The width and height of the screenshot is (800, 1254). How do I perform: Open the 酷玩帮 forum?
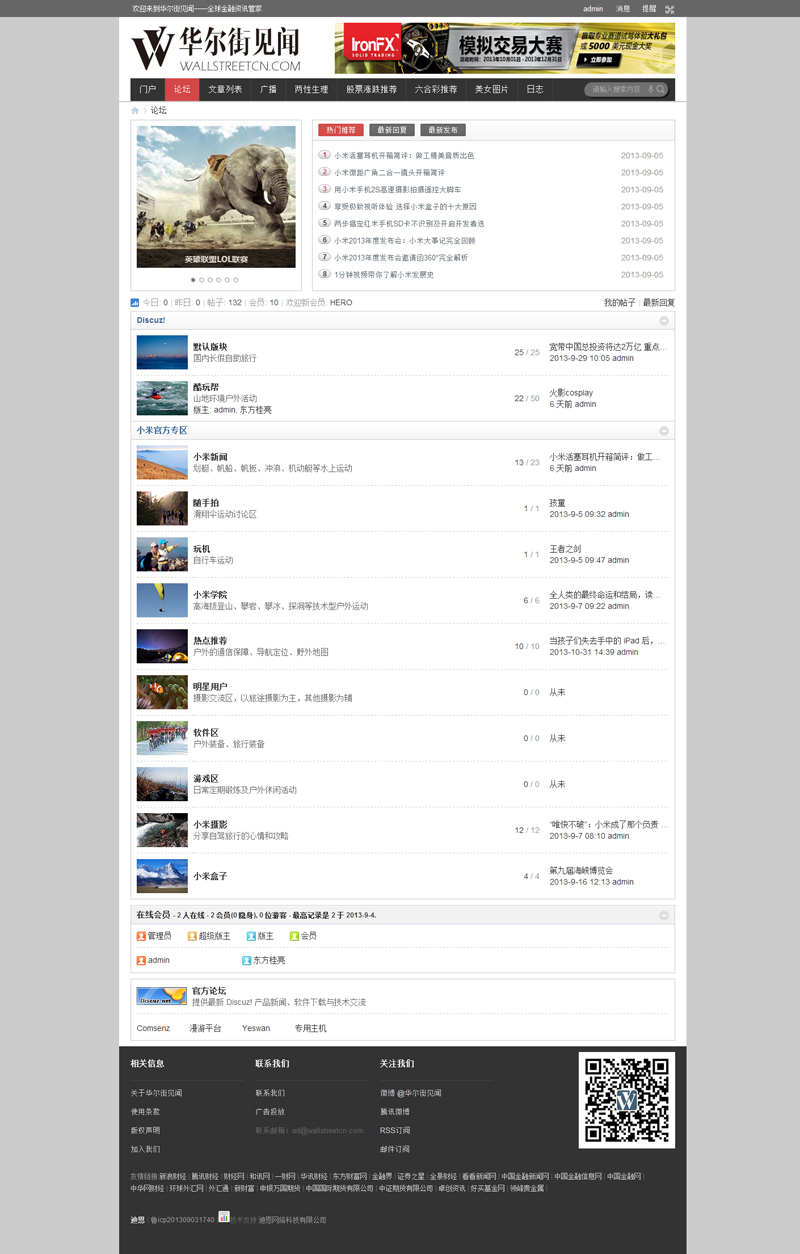[206, 387]
